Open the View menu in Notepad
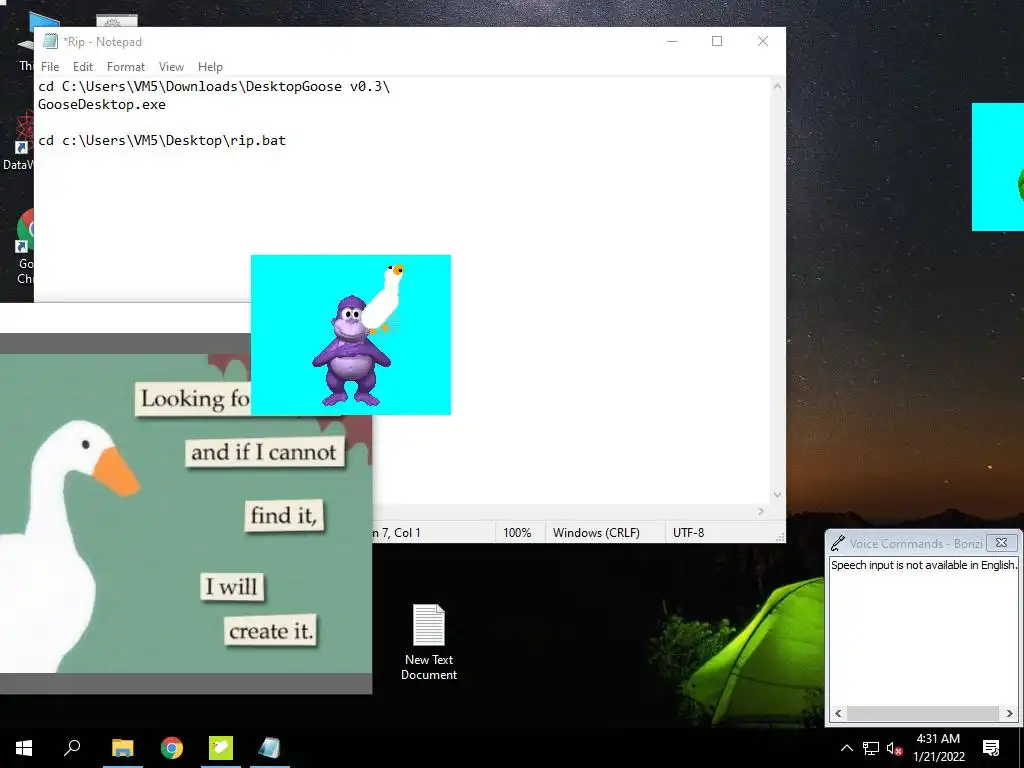 pos(171,67)
